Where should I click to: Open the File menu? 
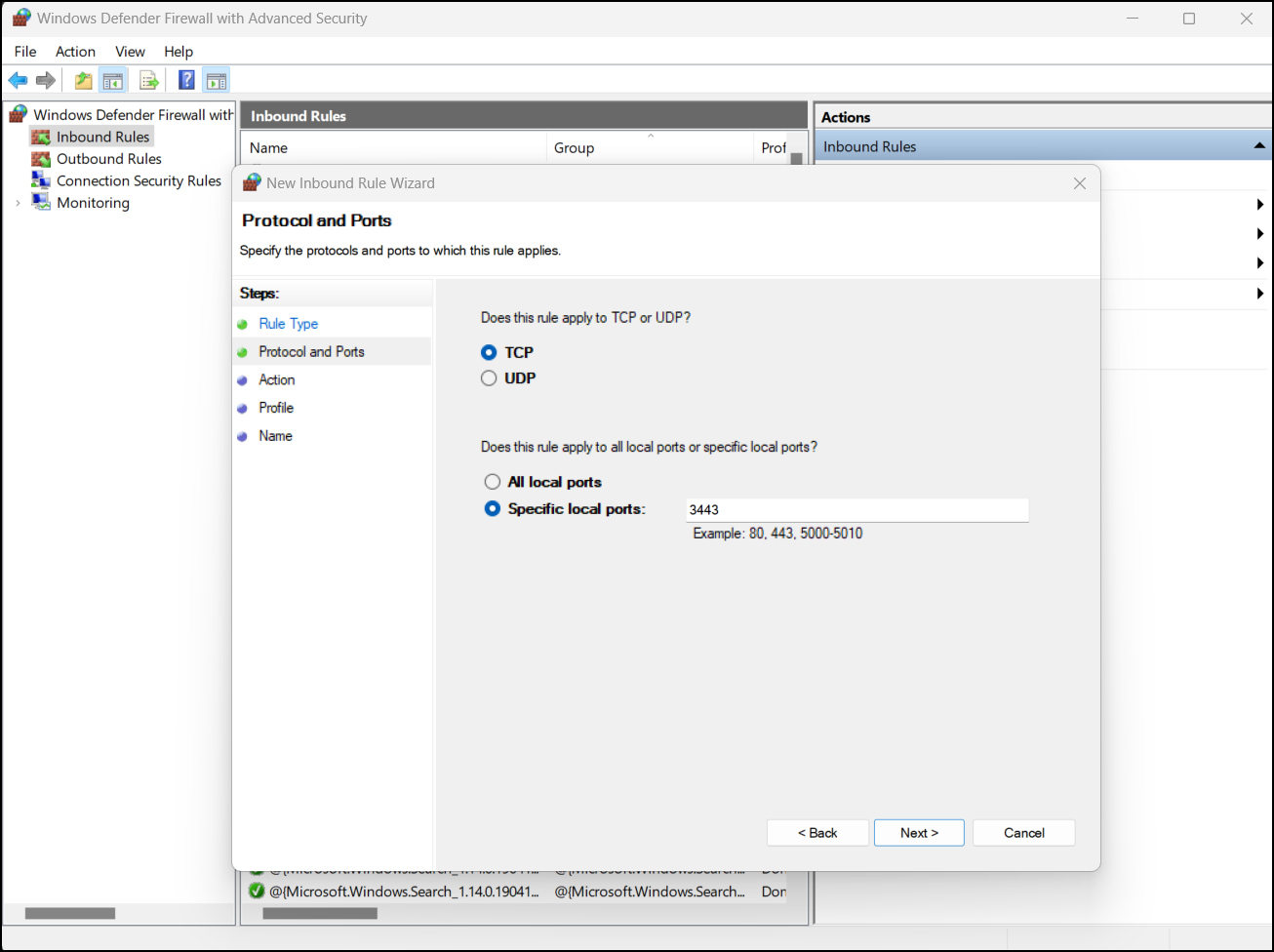tap(25, 52)
